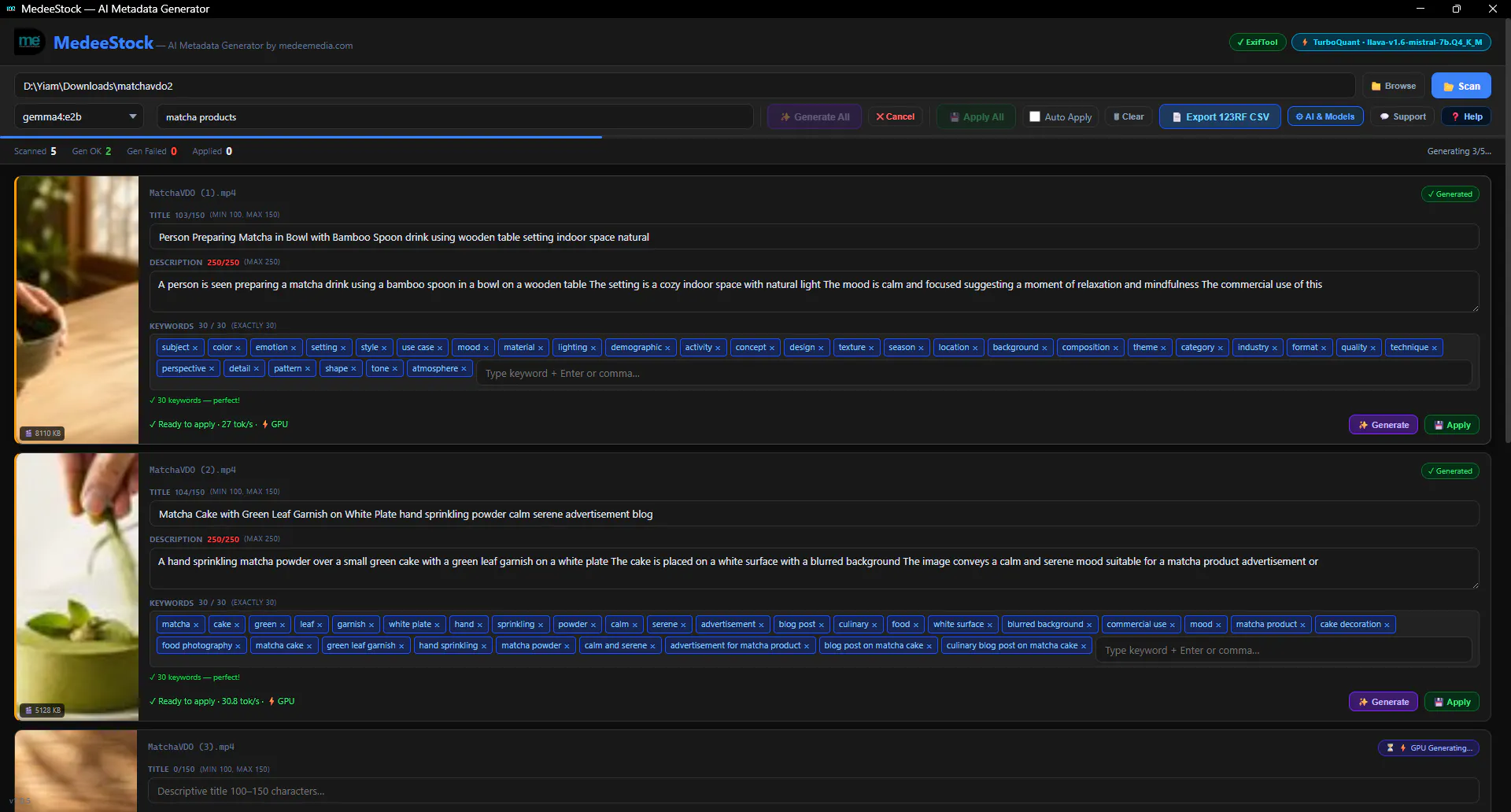Remove the 'perspective' keyword tag
Image resolution: width=1511 pixels, height=812 pixels.
[x=212, y=369]
